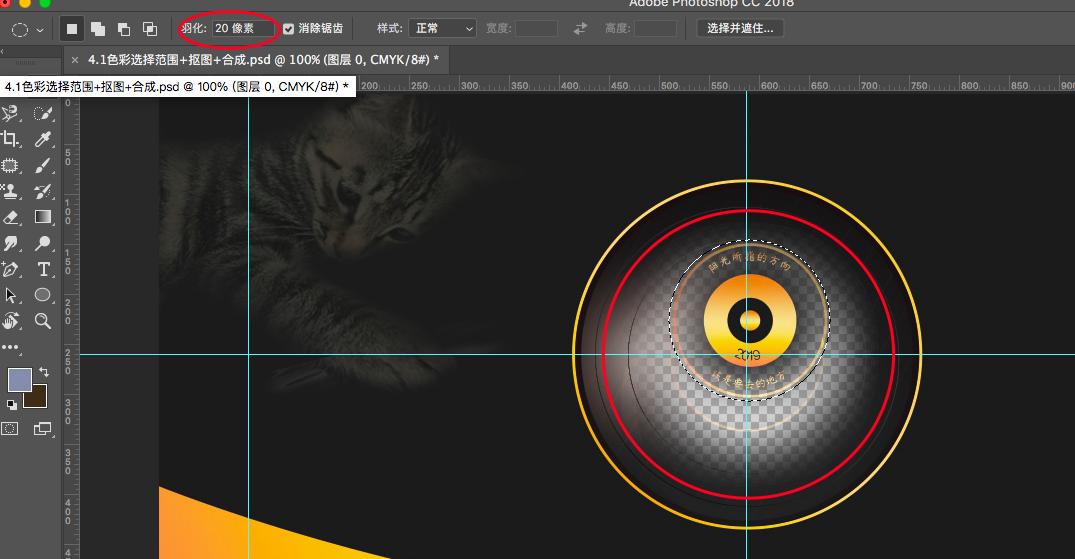The width and height of the screenshot is (1075, 559).
Task: Swap foreground and background colors
Action: pyautogui.click(x=44, y=371)
